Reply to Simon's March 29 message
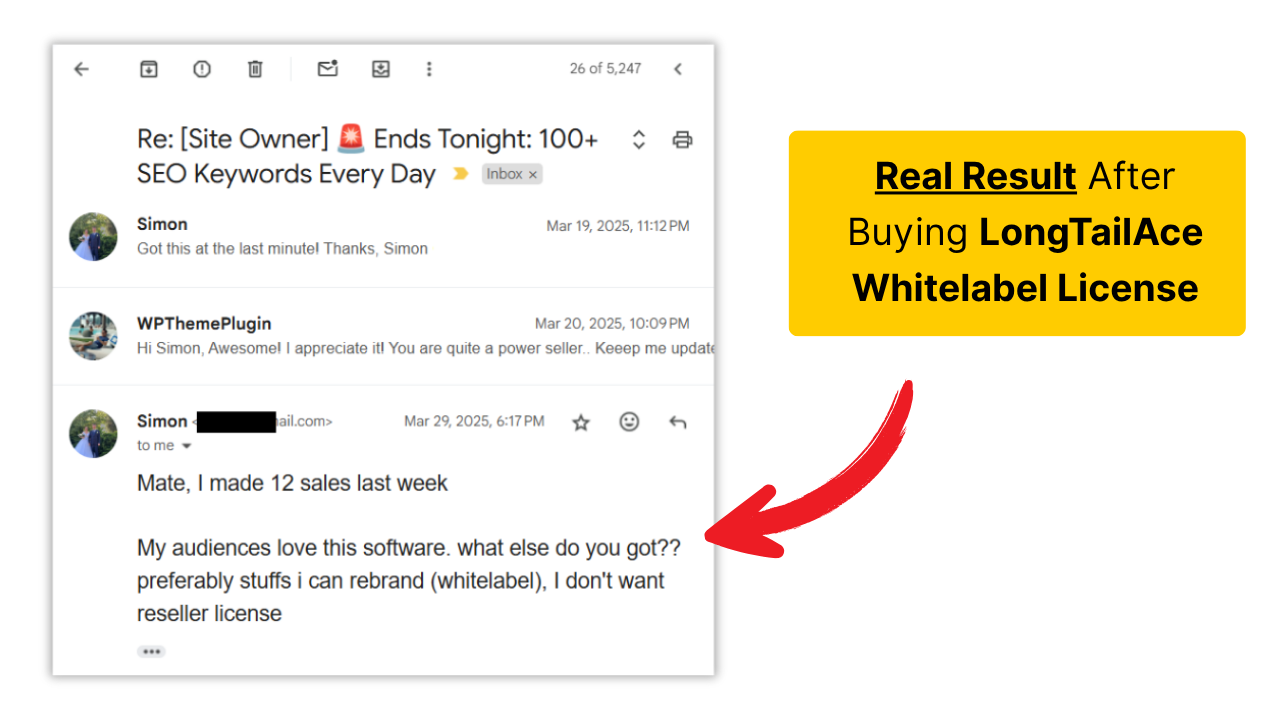 (678, 422)
